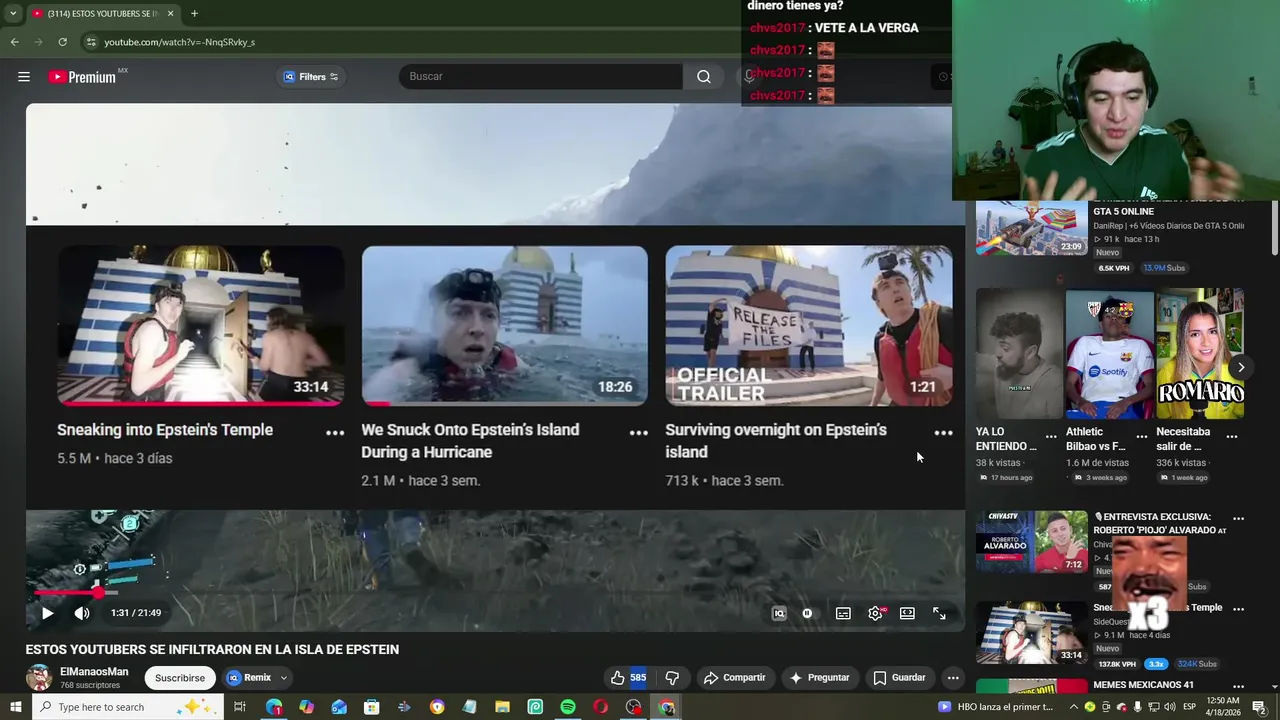Play the video
Screen dimensions: 1280x720
pos(47,613)
